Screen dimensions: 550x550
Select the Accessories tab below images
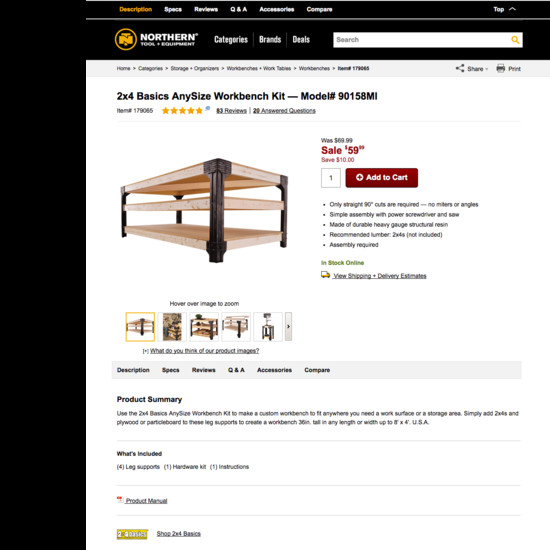pos(274,370)
